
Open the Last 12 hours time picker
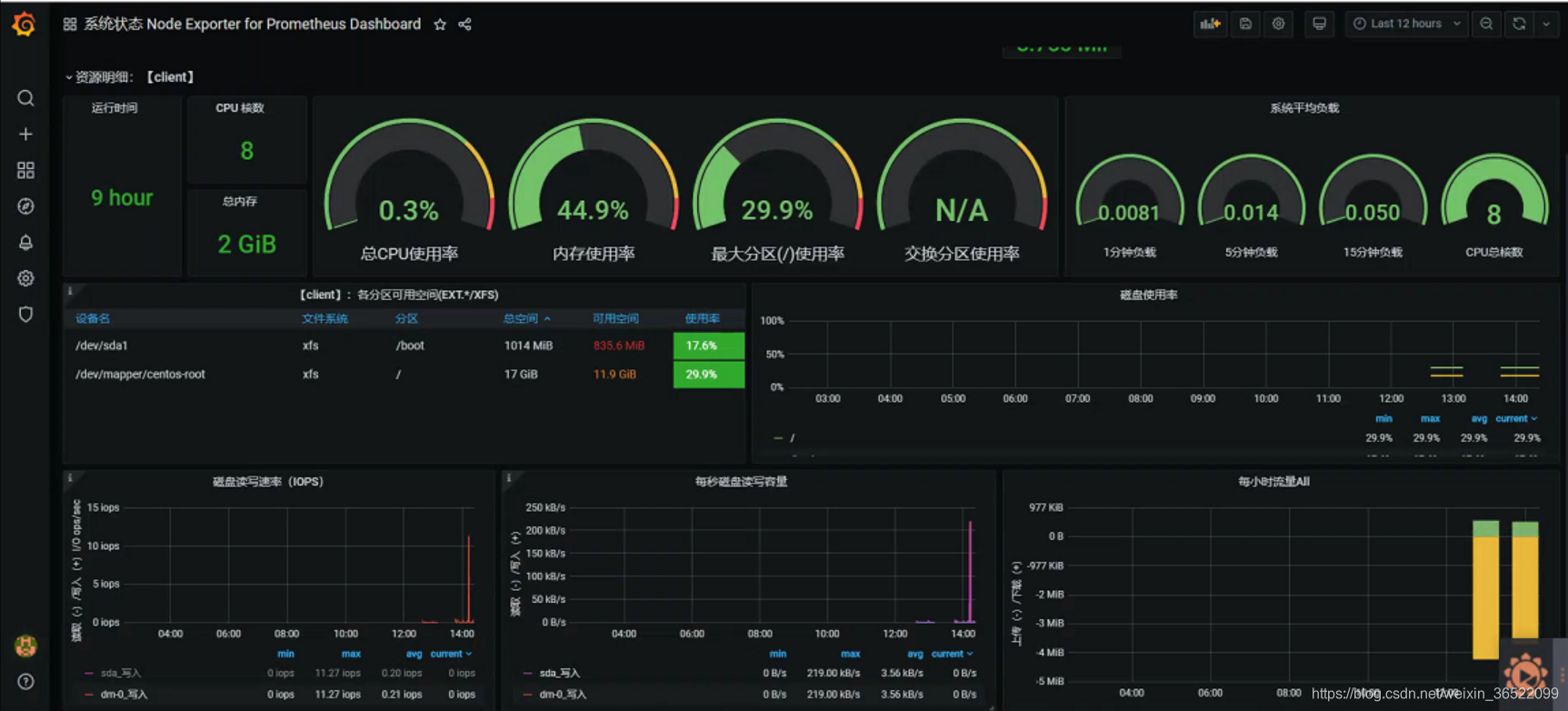[x=1406, y=24]
